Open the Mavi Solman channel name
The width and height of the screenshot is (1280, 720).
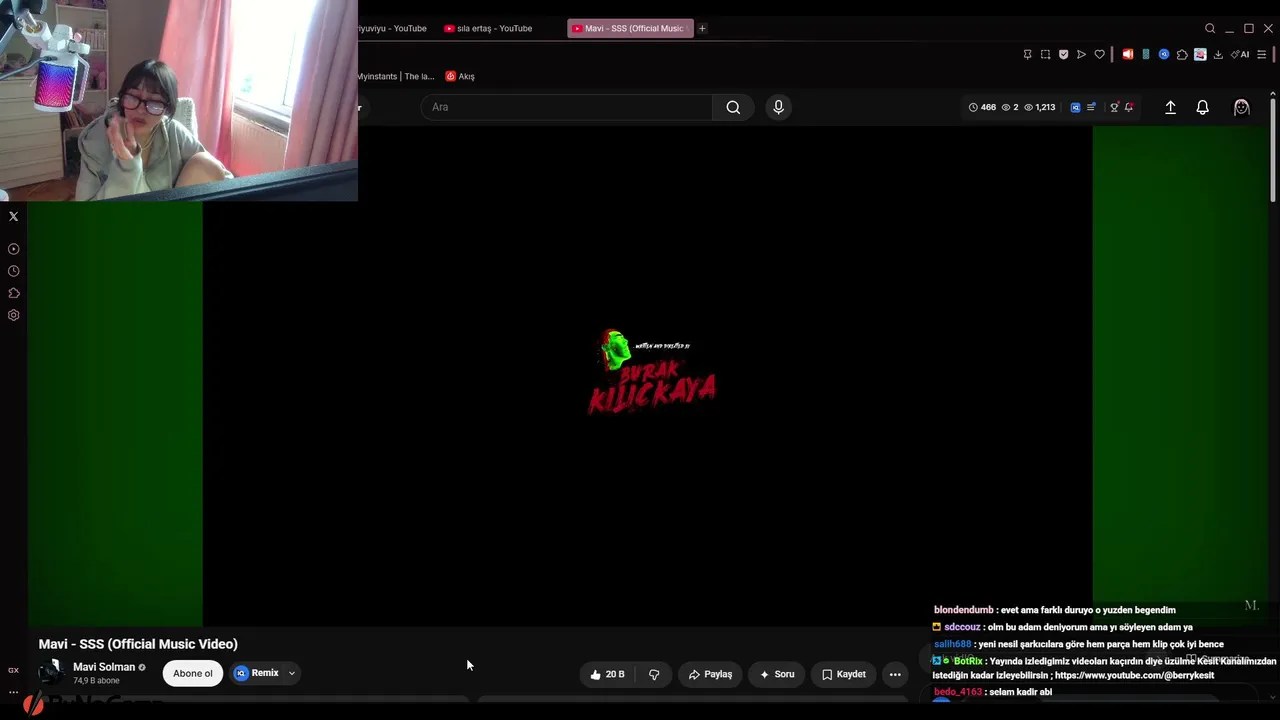(x=104, y=667)
